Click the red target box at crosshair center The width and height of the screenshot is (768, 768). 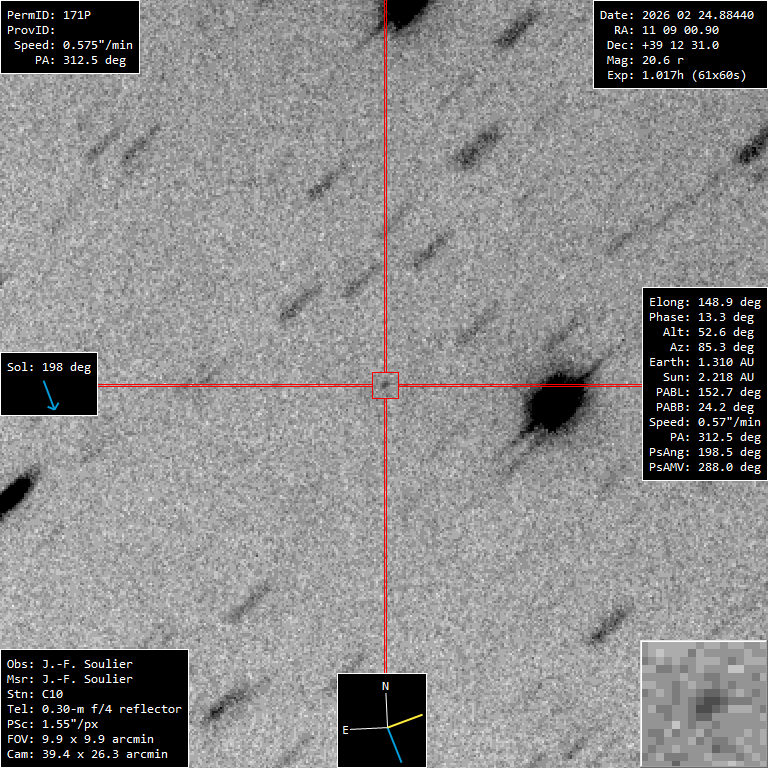(x=385, y=385)
